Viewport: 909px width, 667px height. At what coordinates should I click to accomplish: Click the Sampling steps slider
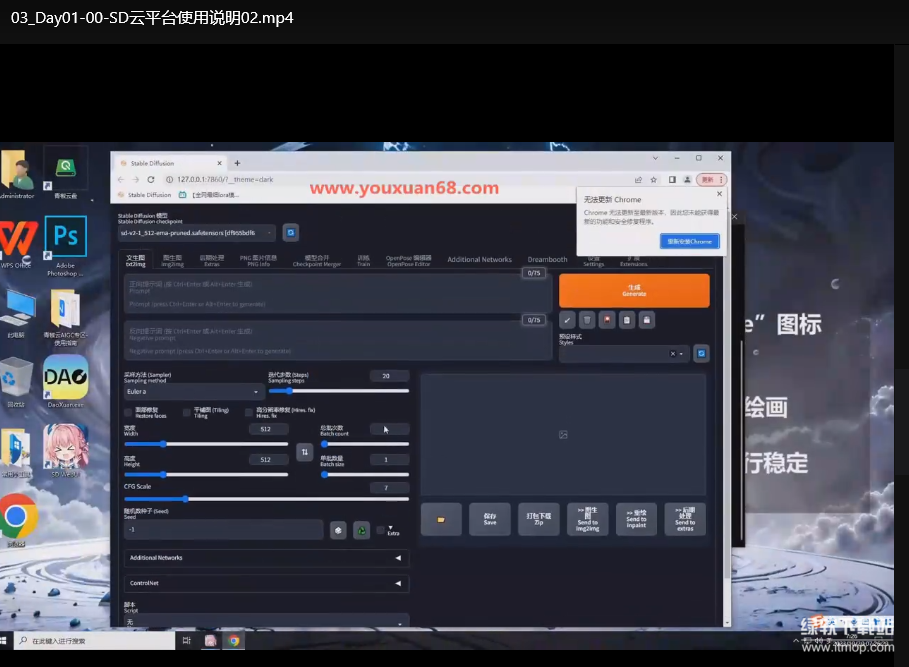click(339, 391)
